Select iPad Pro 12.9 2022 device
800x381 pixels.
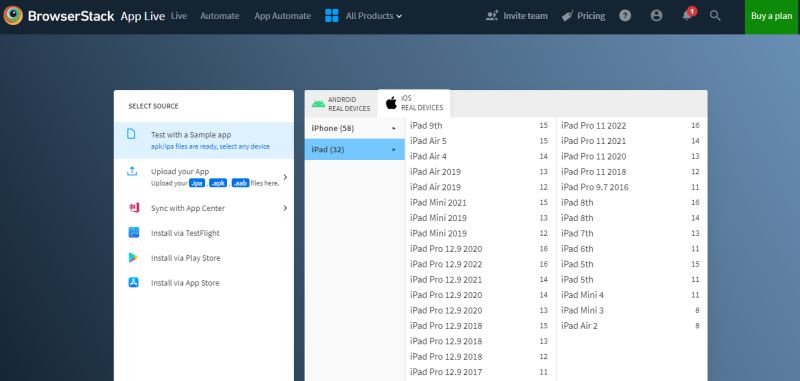pos(479,264)
